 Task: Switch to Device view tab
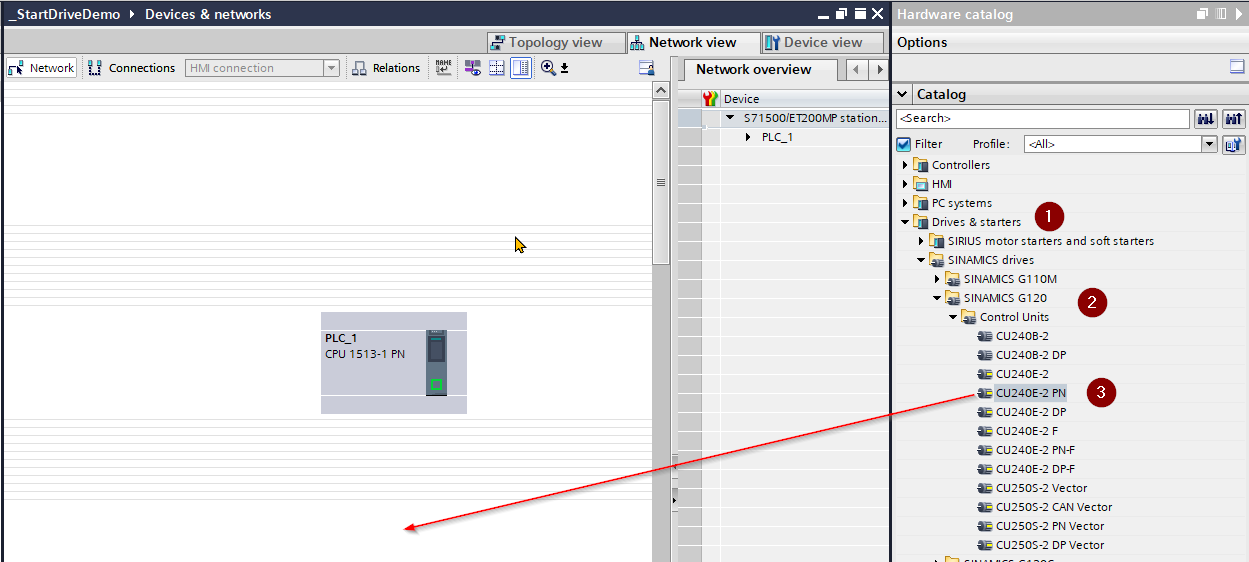[823, 42]
